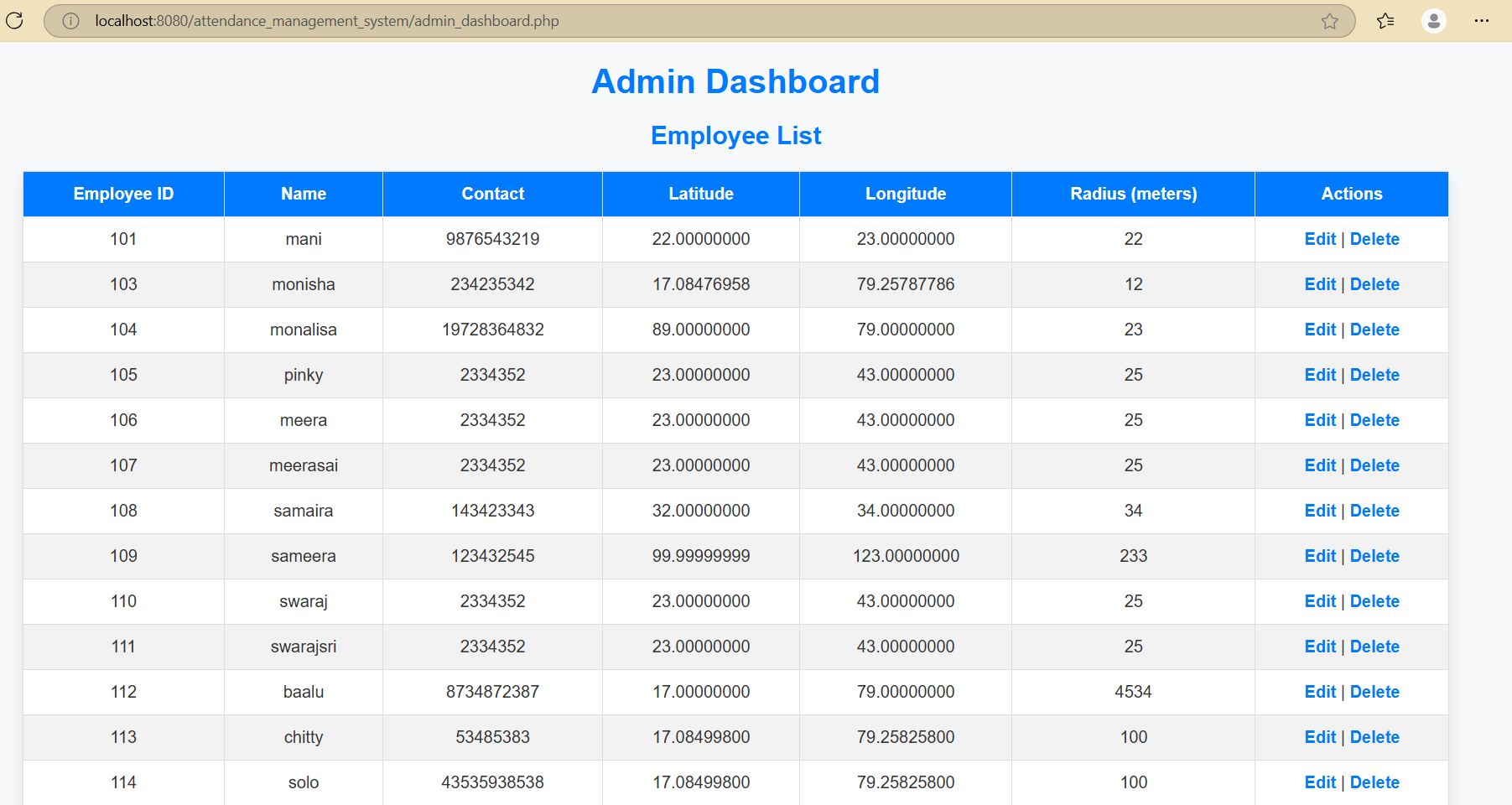Delete employee 110 swaraj
Image resolution: width=1512 pixels, height=805 pixels.
(x=1374, y=601)
